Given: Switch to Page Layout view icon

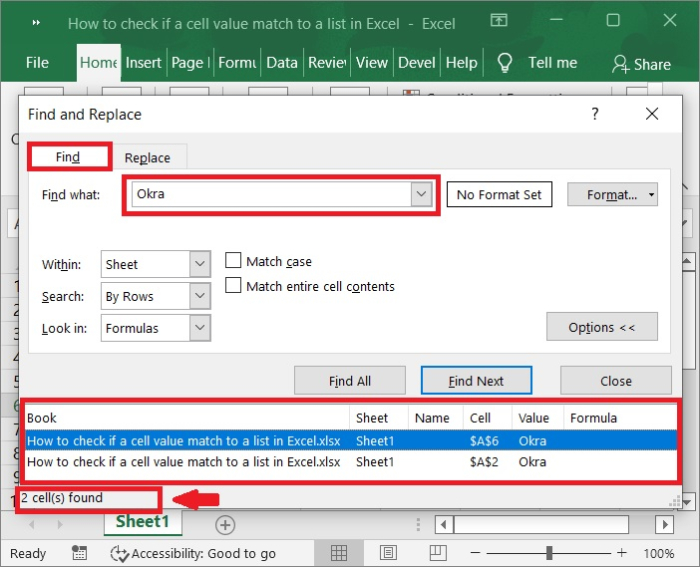Looking at the screenshot, I should (388, 553).
